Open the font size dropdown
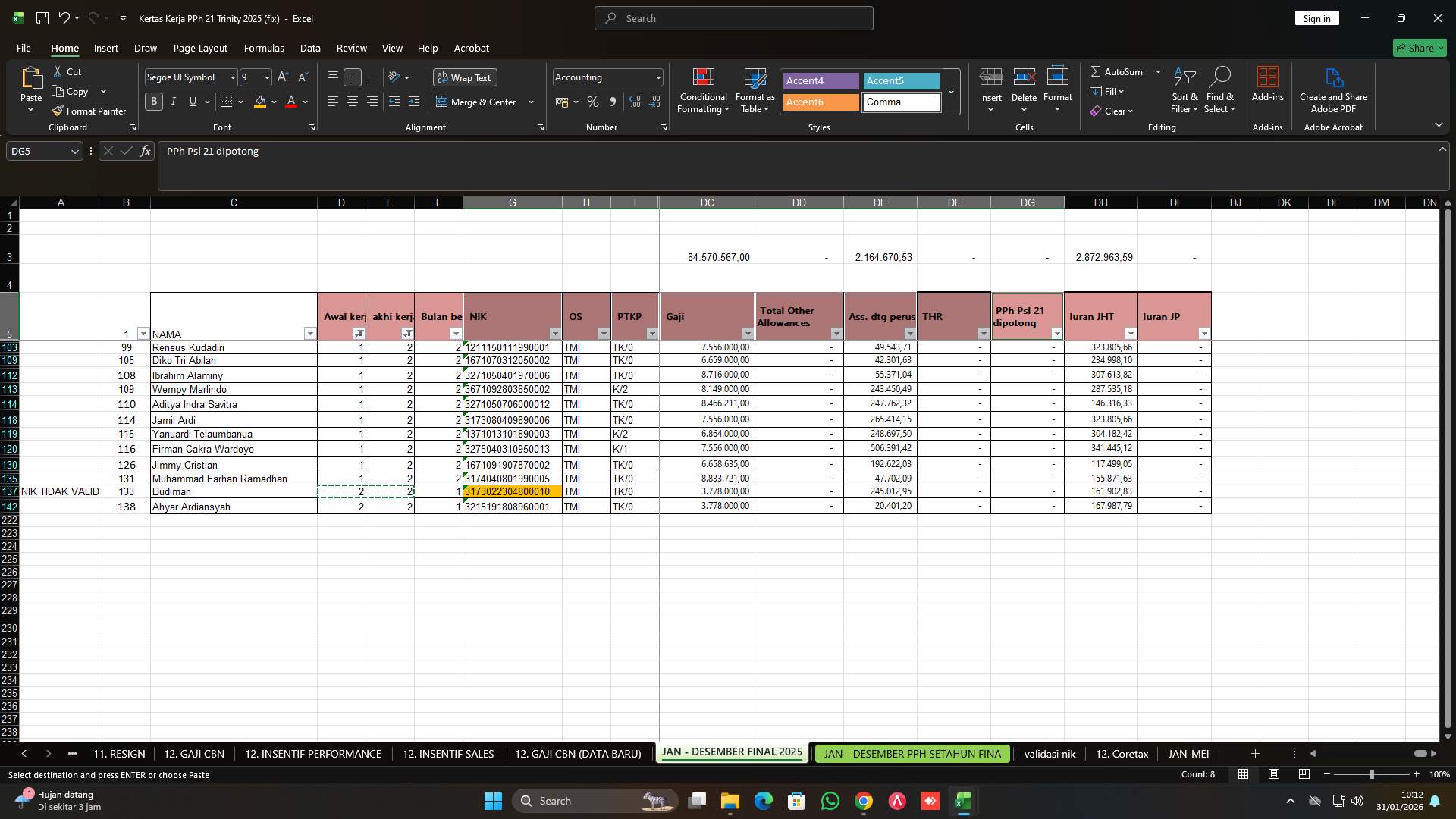This screenshot has width=1456, height=819. click(267, 77)
